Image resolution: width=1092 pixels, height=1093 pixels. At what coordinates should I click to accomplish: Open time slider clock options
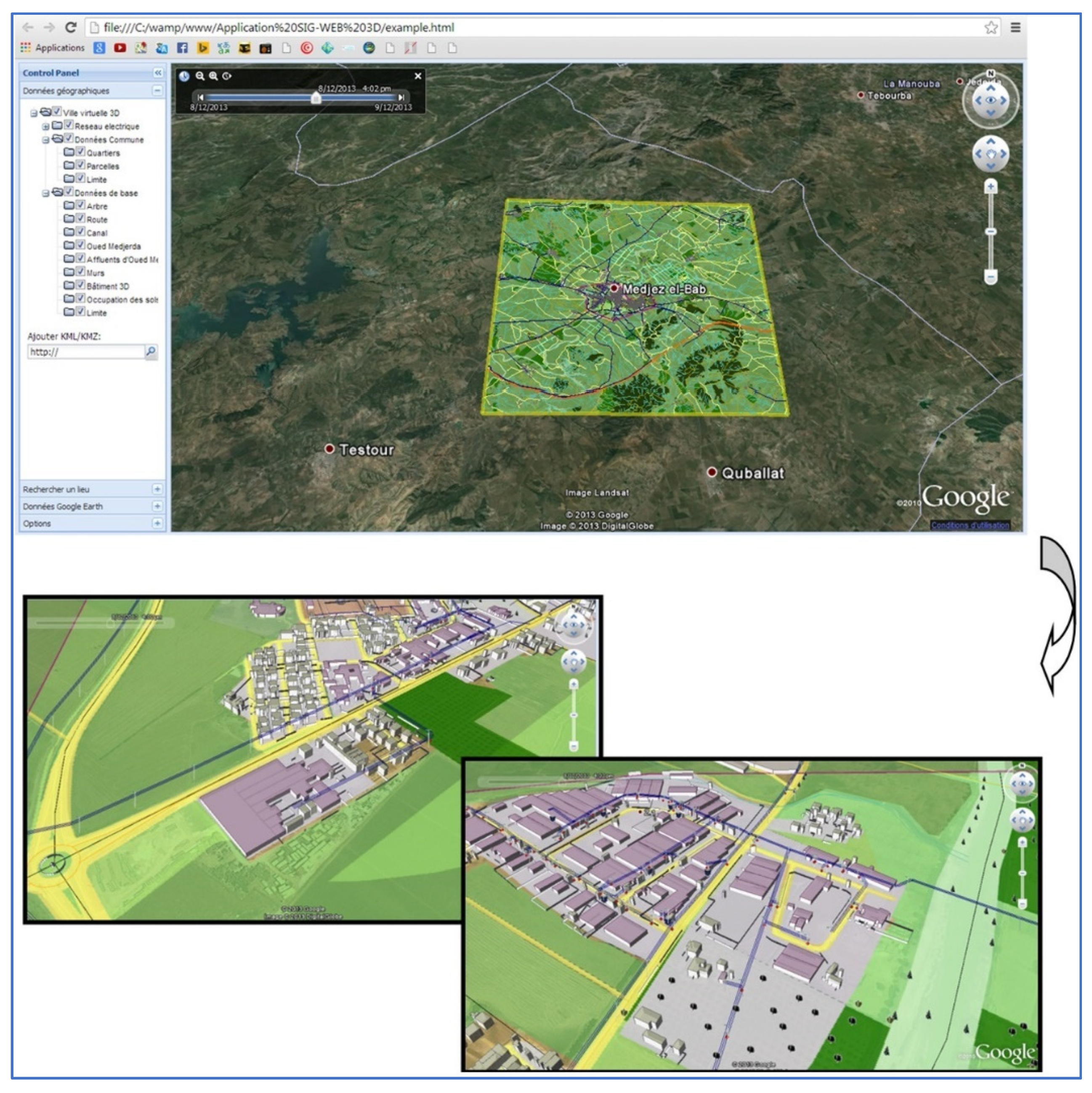click(227, 76)
